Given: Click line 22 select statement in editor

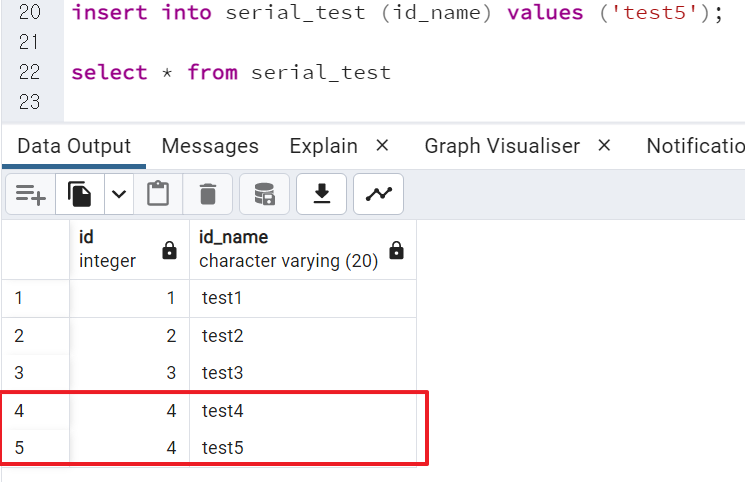Looking at the screenshot, I should click(x=231, y=72).
